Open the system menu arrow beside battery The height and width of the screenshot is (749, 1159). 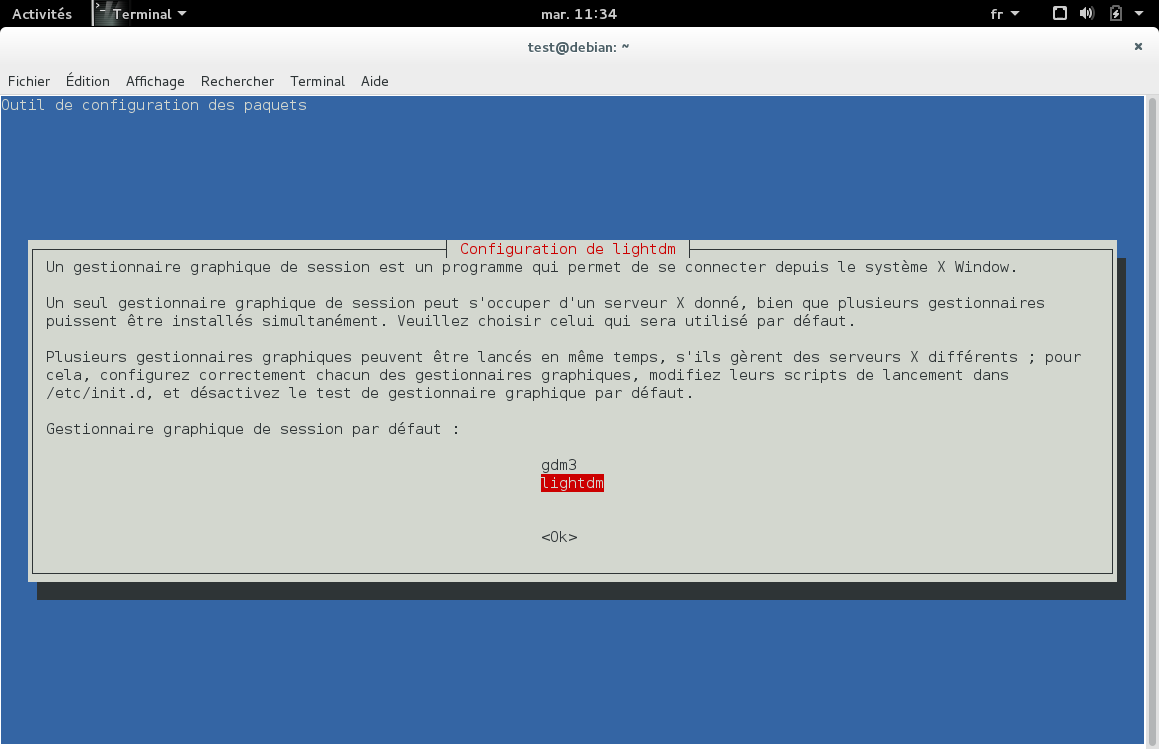pos(1138,13)
